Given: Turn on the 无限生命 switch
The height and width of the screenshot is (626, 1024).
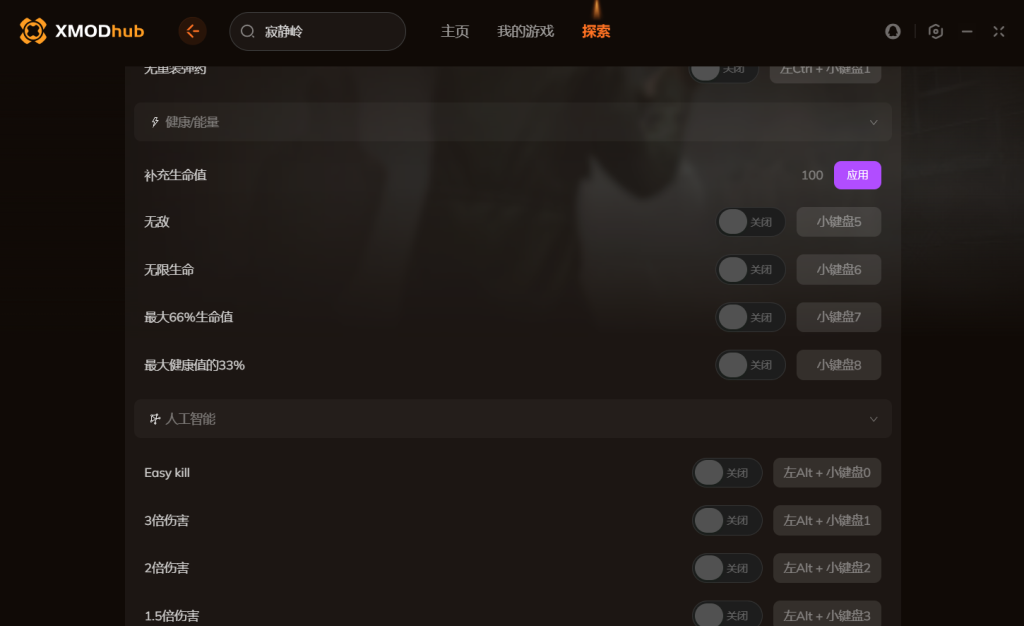Looking at the screenshot, I should [750, 270].
